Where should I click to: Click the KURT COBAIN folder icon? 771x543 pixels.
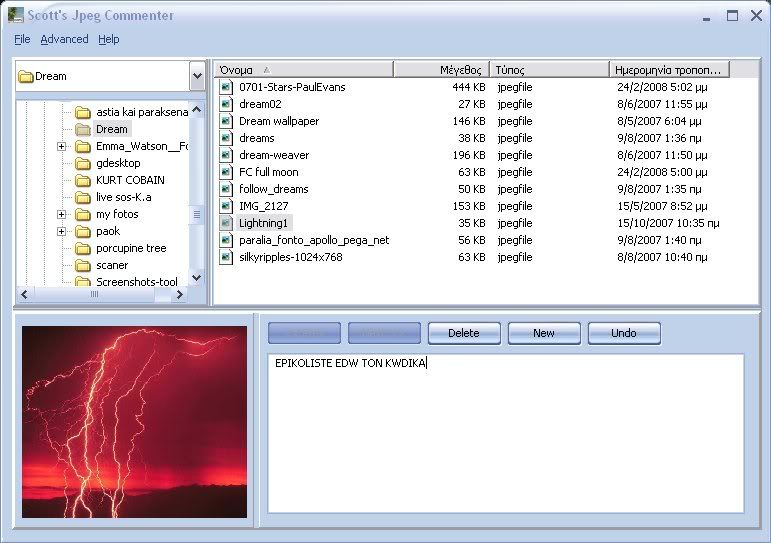click(x=83, y=180)
